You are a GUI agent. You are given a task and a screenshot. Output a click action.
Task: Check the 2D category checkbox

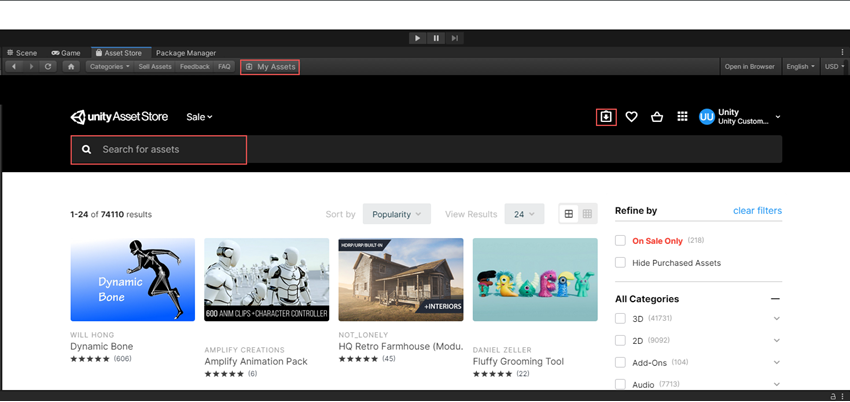pyautogui.click(x=620, y=341)
